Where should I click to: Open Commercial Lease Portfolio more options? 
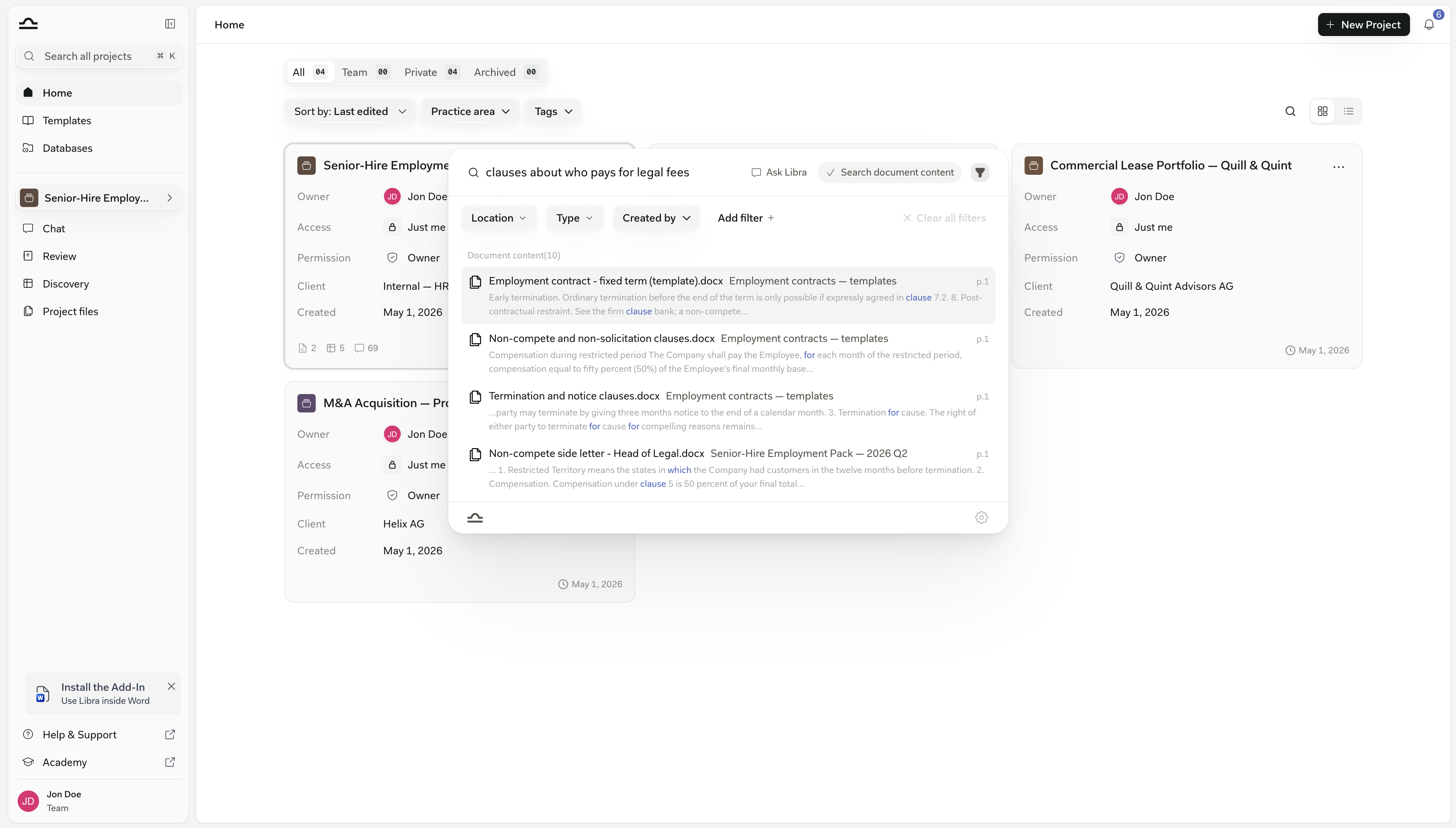point(1338,167)
